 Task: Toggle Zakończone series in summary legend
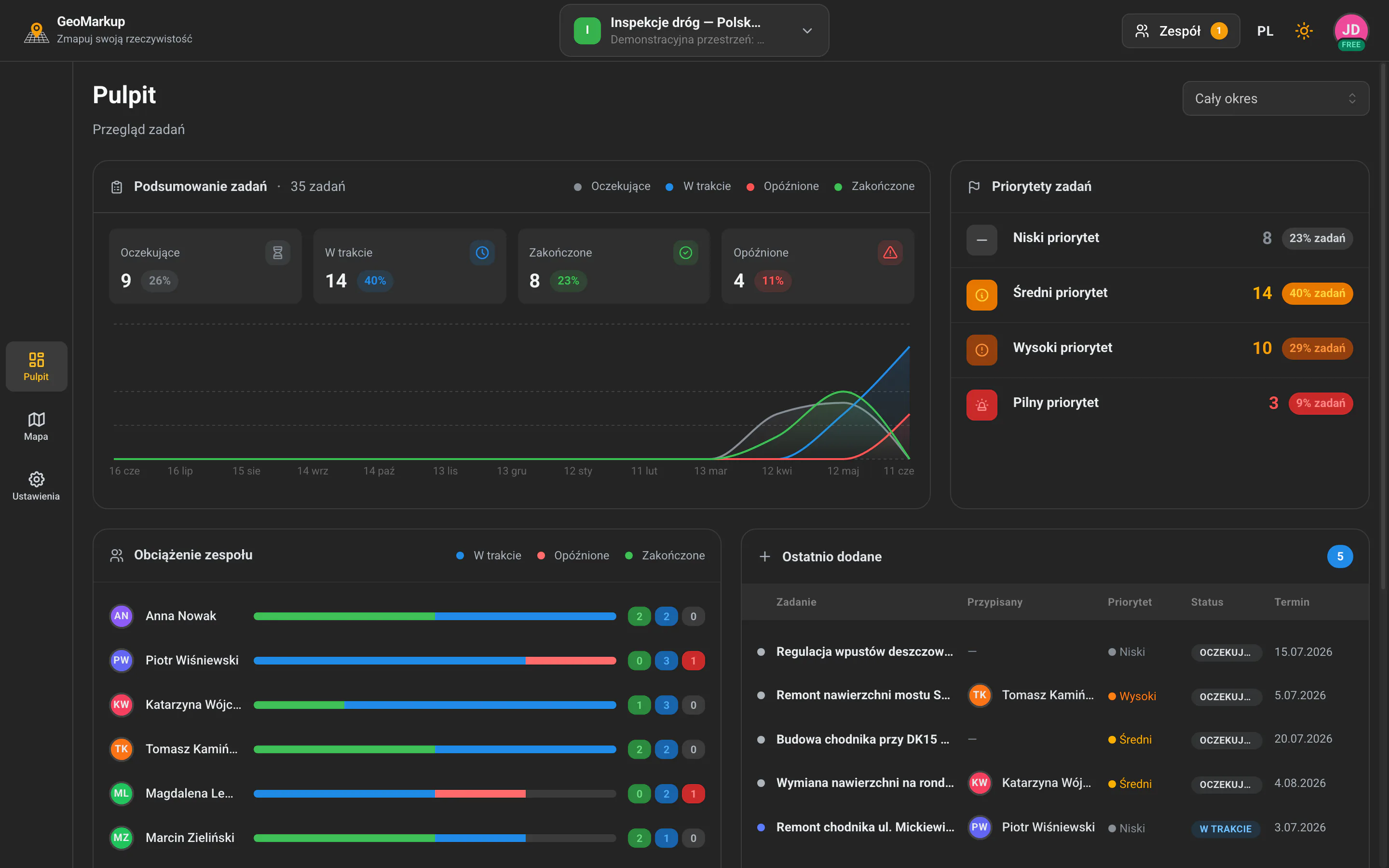[x=874, y=187]
